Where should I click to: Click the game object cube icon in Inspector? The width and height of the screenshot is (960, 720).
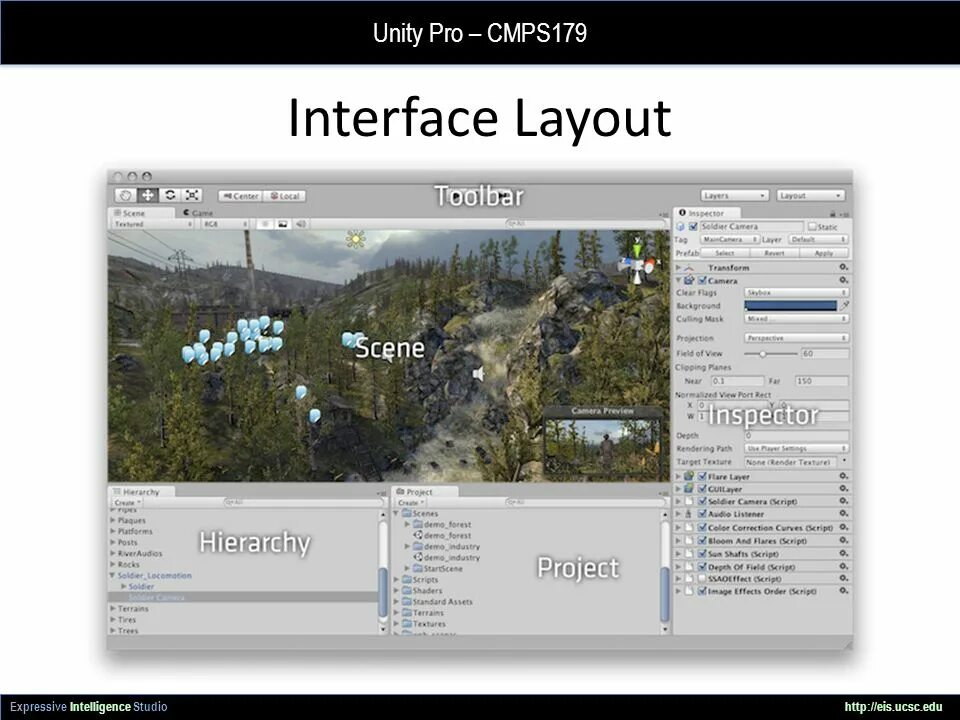coord(680,227)
